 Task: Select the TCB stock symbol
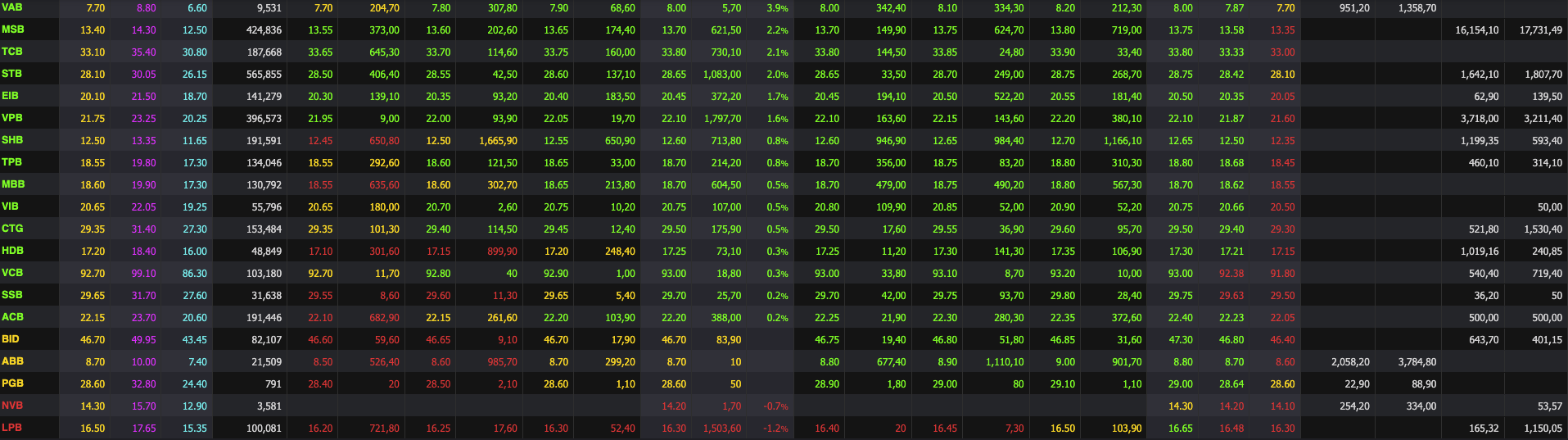click(12, 52)
